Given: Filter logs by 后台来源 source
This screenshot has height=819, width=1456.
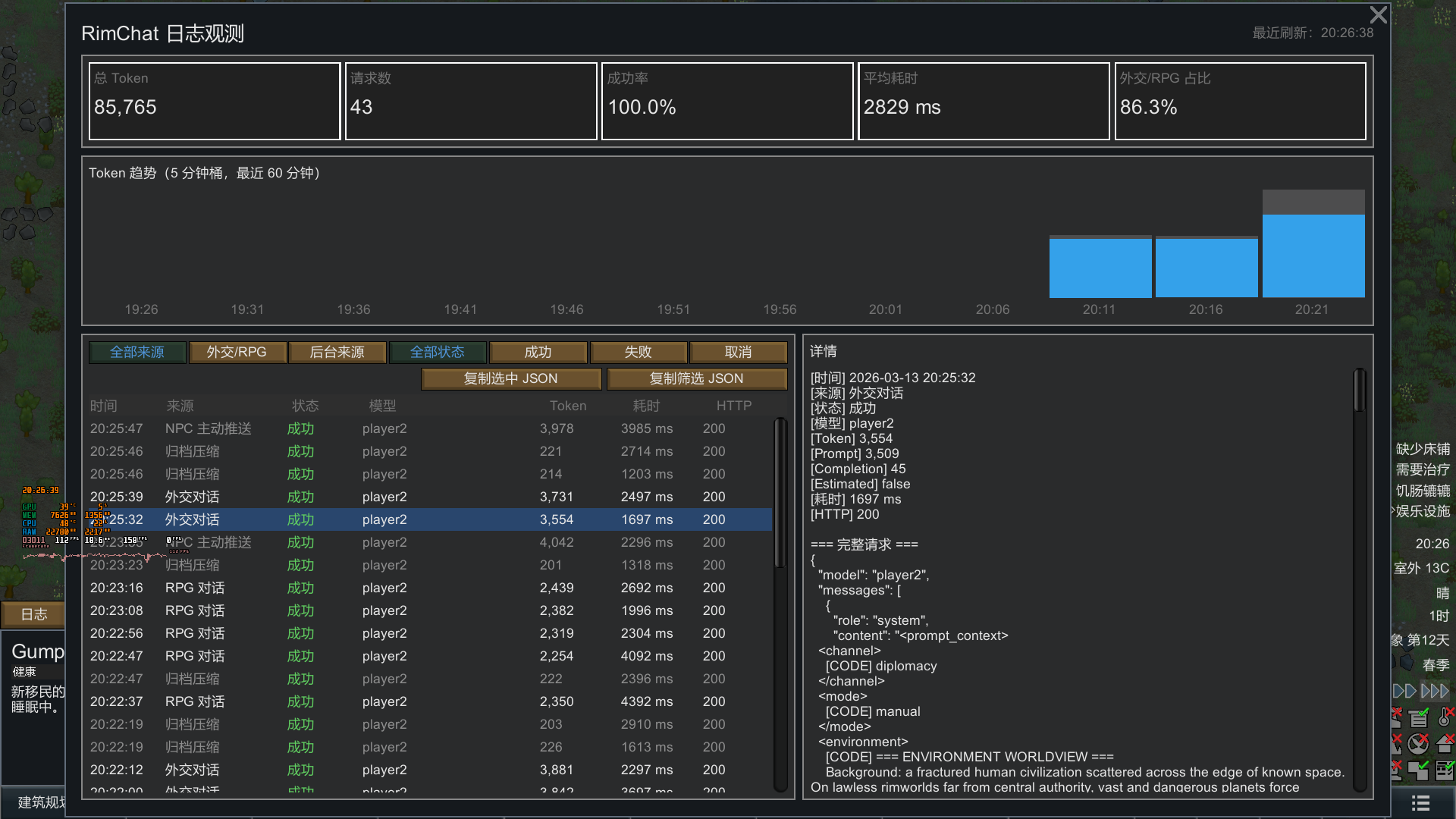Looking at the screenshot, I should [x=337, y=352].
